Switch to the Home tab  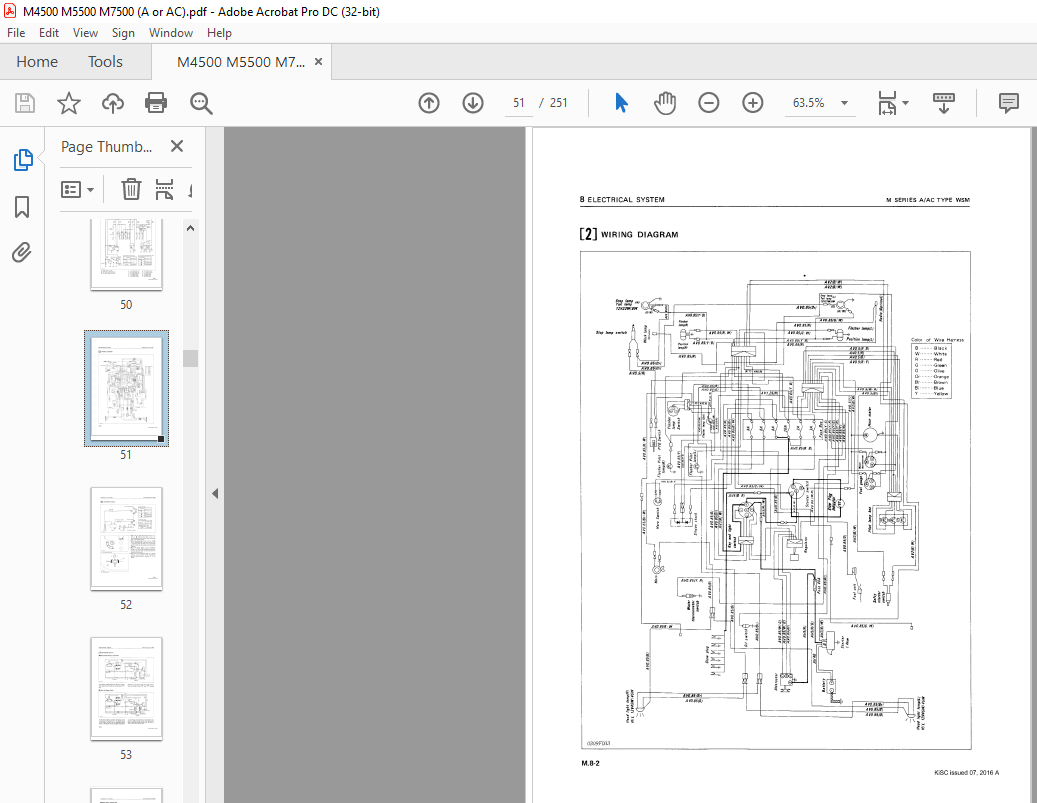(x=37, y=62)
